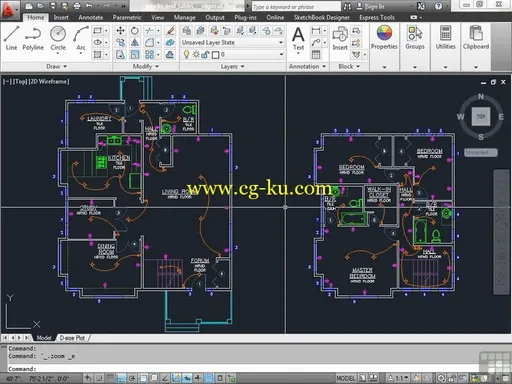This screenshot has width=512, height=384.
Task: Open the Utilities panel button
Action: [446, 38]
